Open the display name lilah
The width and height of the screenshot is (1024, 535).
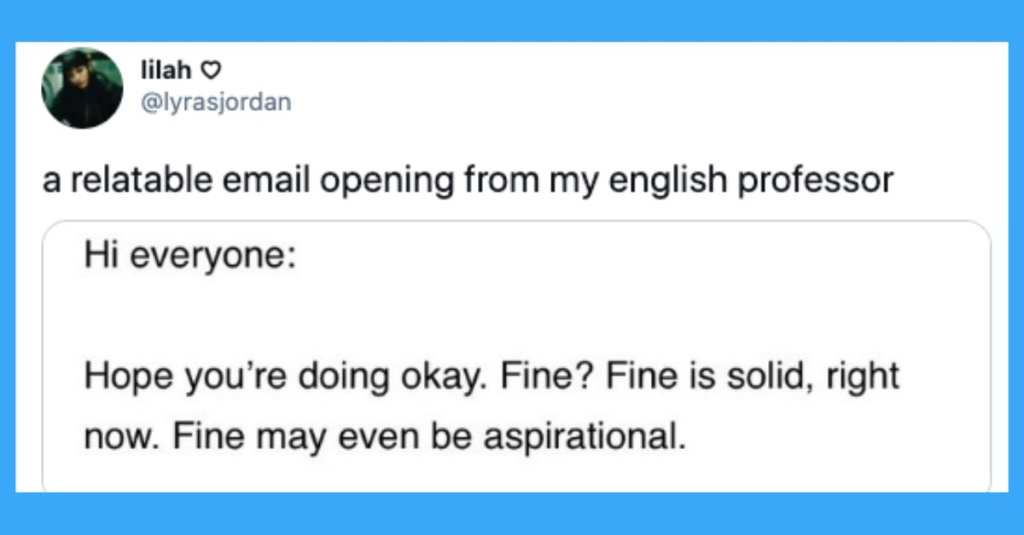click(x=167, y=69)
